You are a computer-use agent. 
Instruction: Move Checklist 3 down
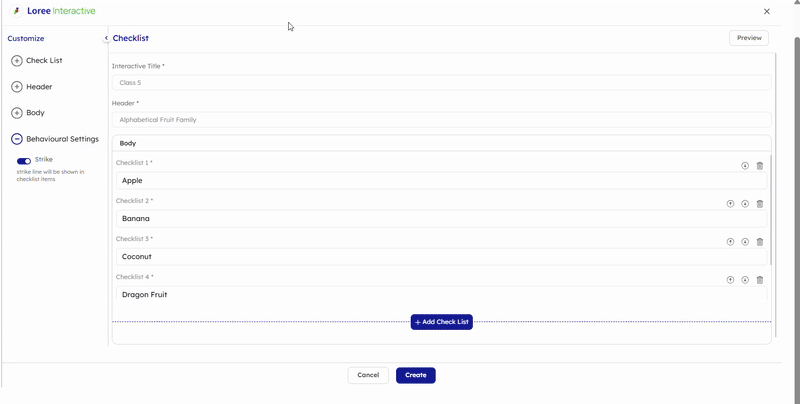pos(745,242)
